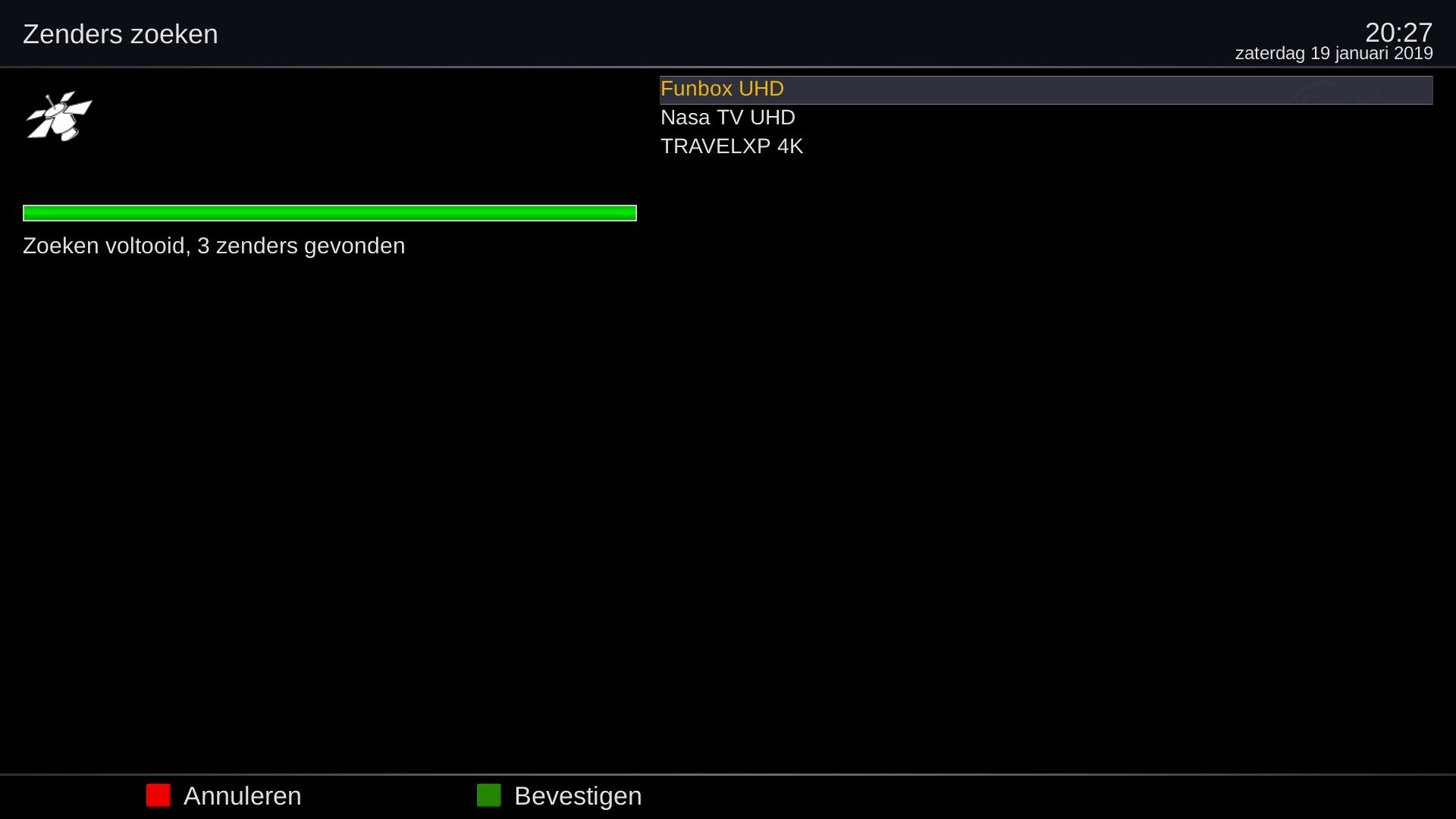Click the Annuleren label
1456x819 pixels.
(243, 796)
